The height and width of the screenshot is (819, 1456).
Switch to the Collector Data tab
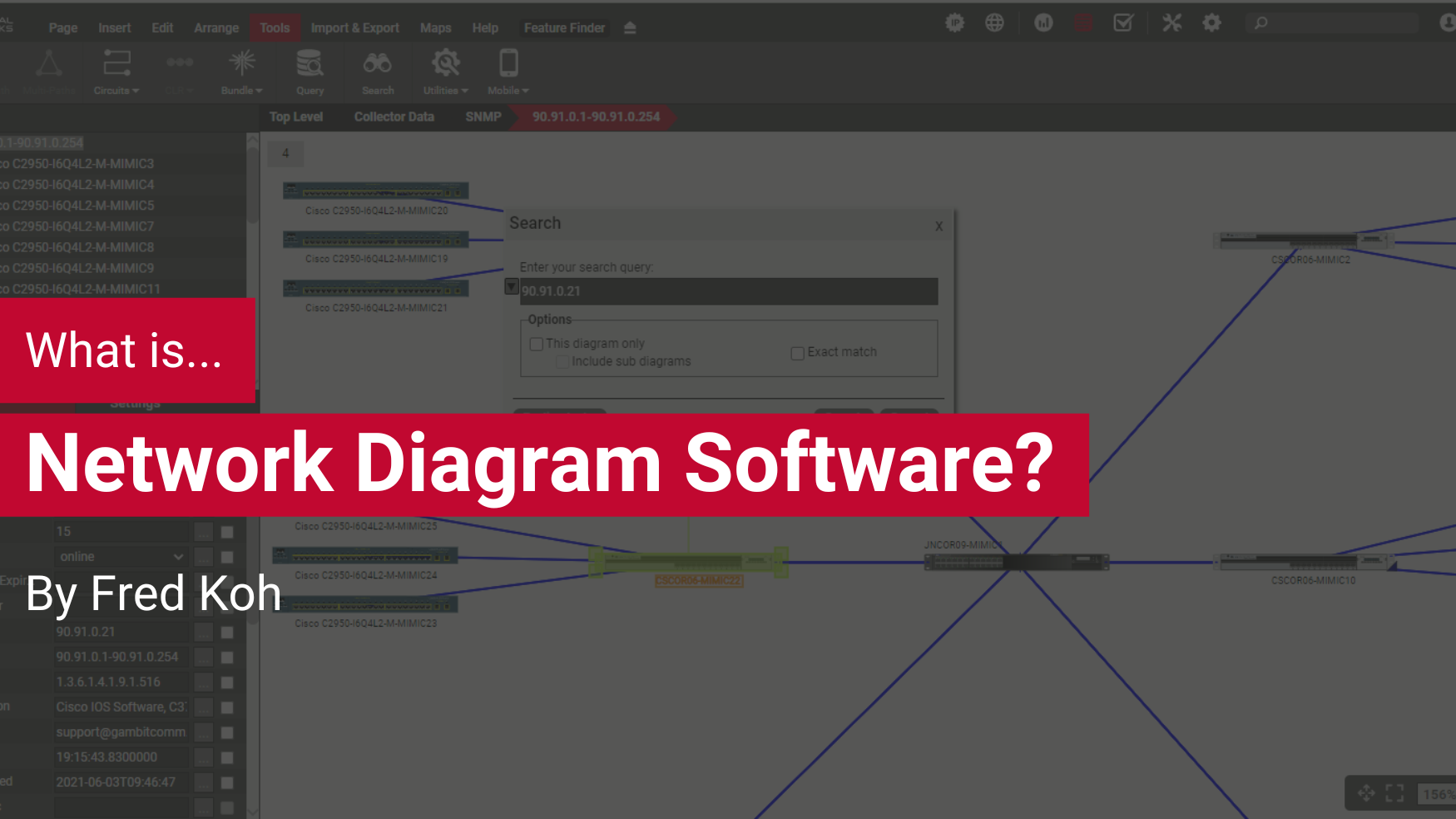[394, 117]
